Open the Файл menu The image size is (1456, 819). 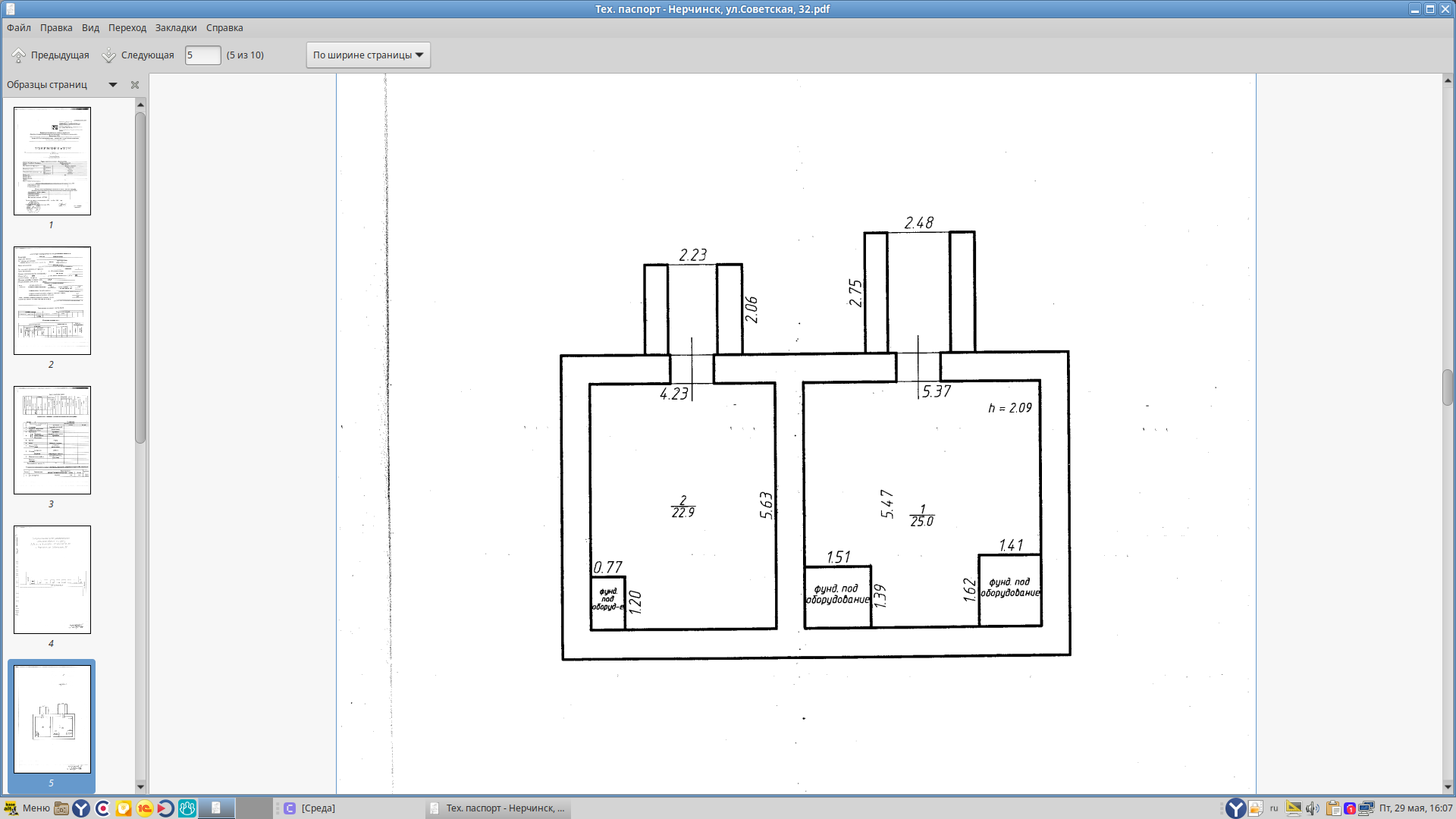(x=19, y=28)
